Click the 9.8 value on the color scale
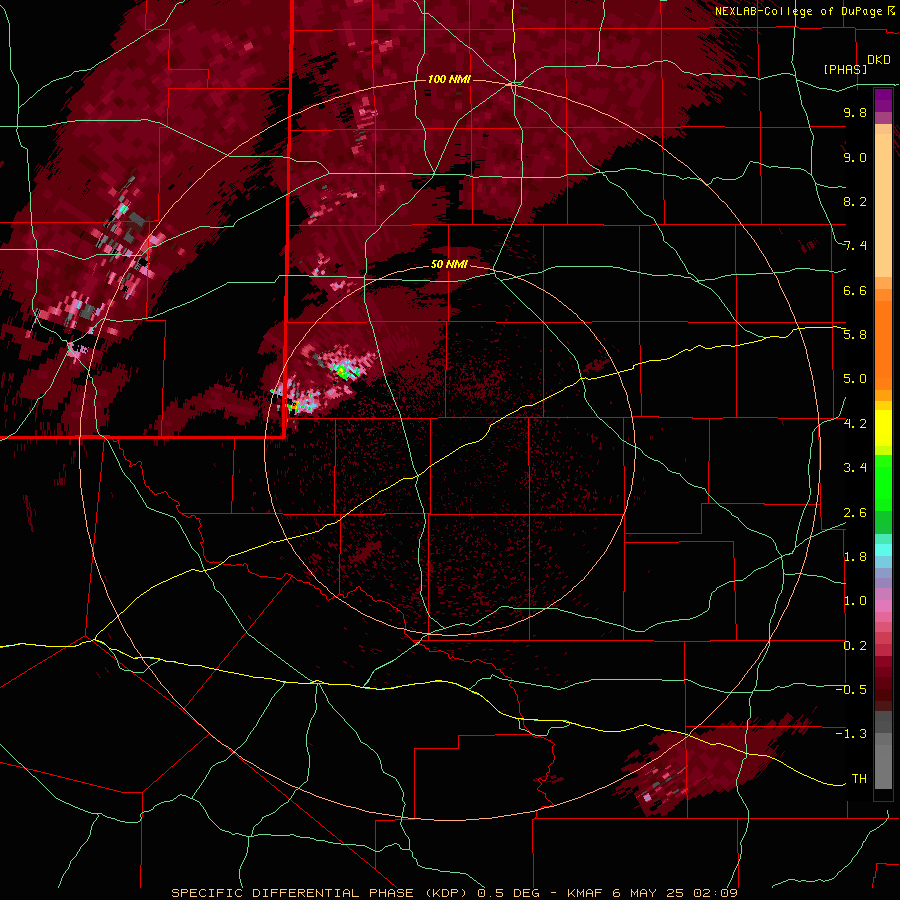Image resolution: width=900 pixels, height=900 pixels. tap(855, 112)
